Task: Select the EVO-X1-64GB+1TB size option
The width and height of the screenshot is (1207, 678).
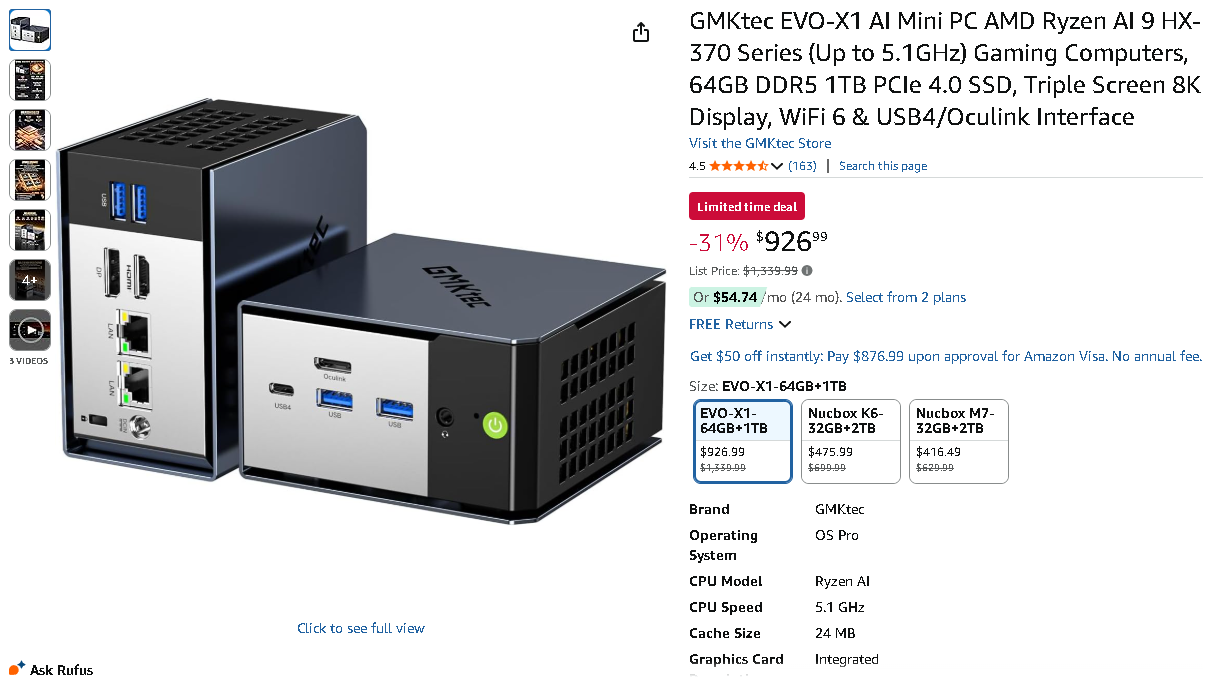Action: pyautogui.click(x=742, y=442)
